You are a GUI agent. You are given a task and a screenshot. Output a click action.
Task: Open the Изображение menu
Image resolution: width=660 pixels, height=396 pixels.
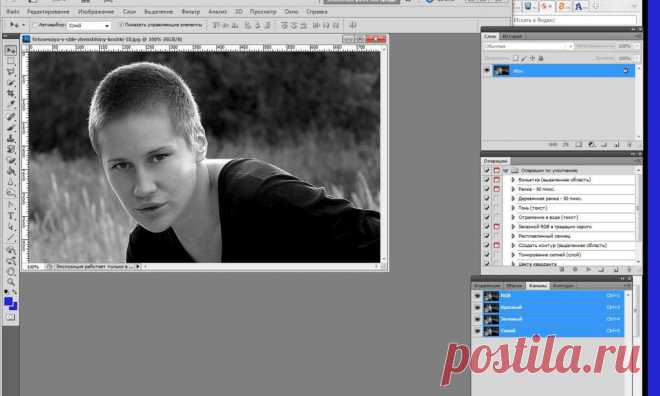click(96, 12)
